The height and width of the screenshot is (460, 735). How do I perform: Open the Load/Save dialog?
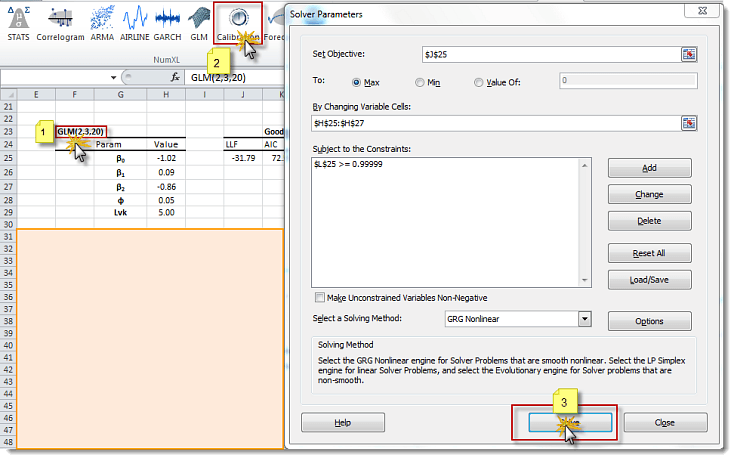point(649,280)
